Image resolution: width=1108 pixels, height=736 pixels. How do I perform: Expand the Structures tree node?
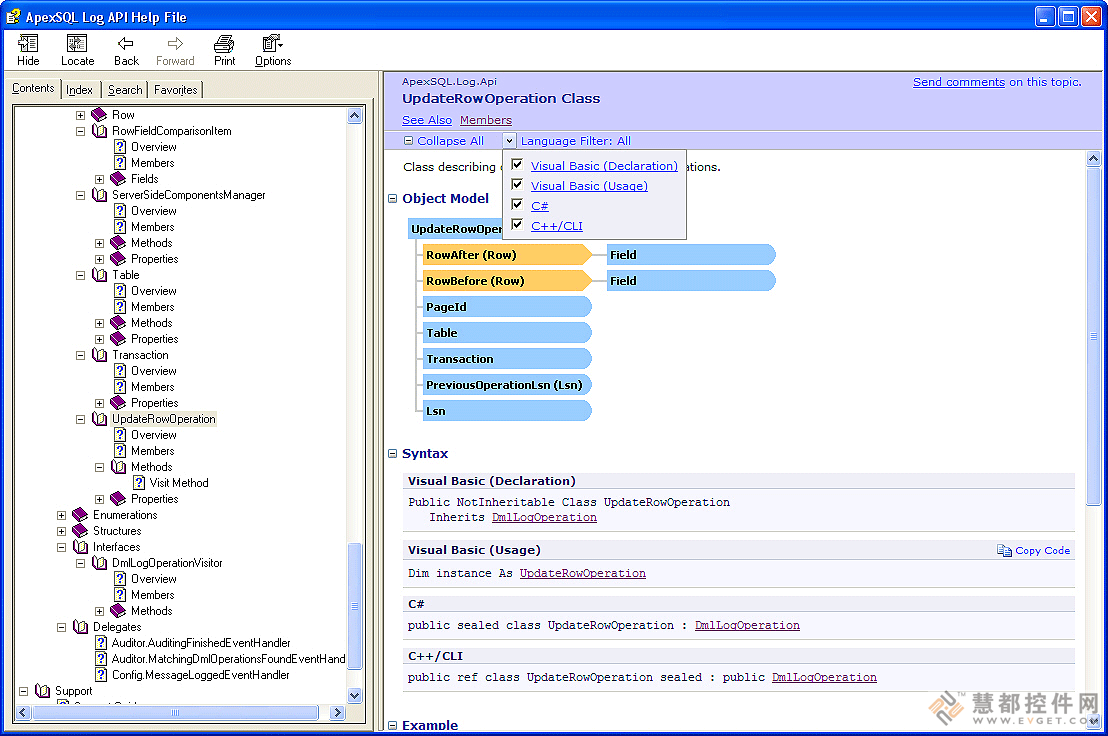click(x=61, y=531)
